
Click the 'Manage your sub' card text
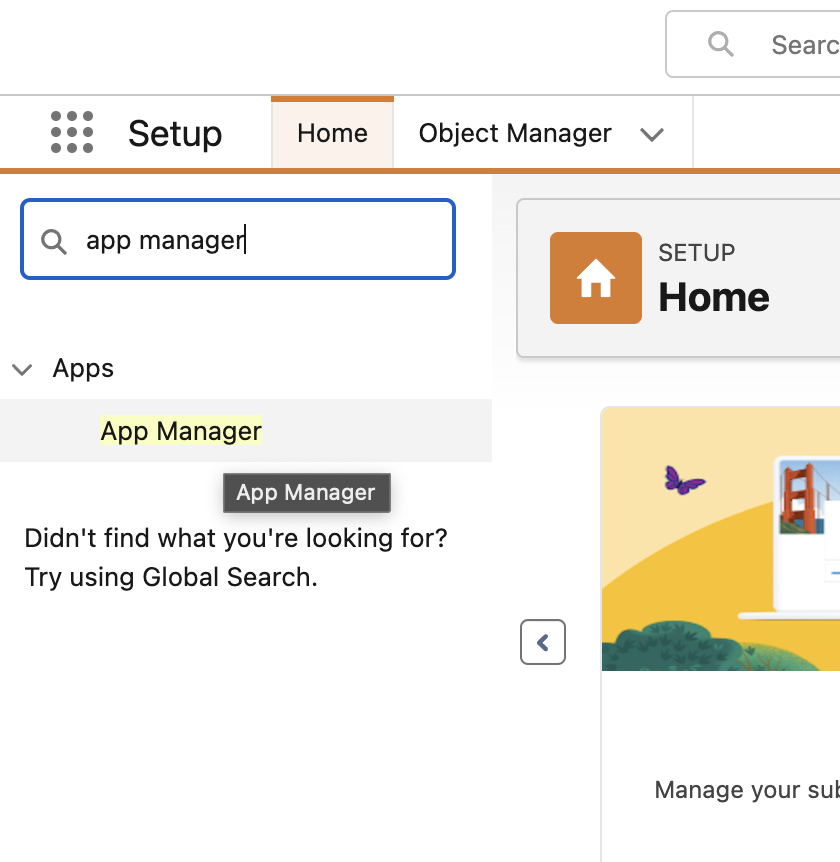point(745,790)
